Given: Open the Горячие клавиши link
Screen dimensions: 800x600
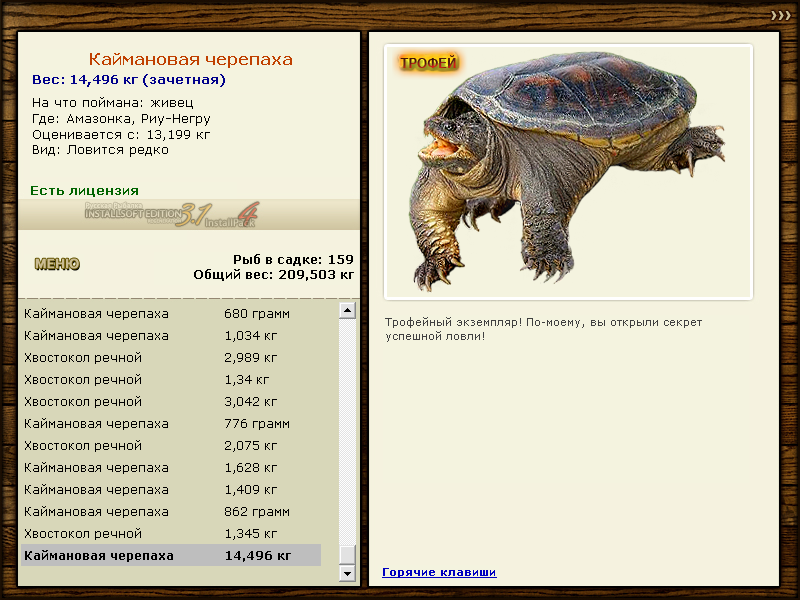Looking at the screenshot, I should tap(439, 572).
